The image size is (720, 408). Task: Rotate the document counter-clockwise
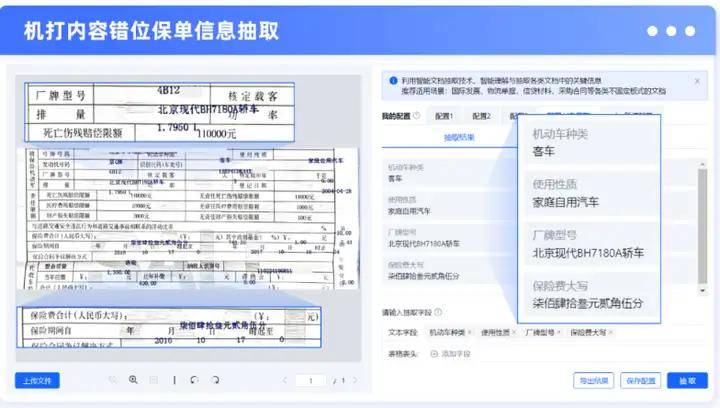click(194, 380)
